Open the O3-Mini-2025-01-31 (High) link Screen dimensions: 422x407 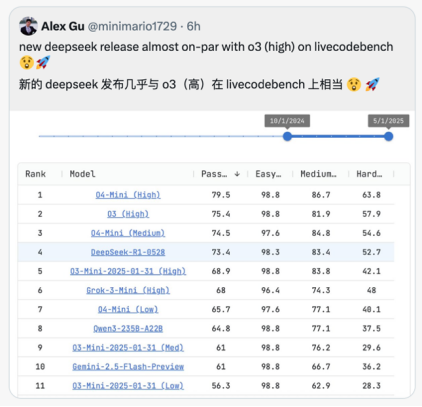[128, 271]
